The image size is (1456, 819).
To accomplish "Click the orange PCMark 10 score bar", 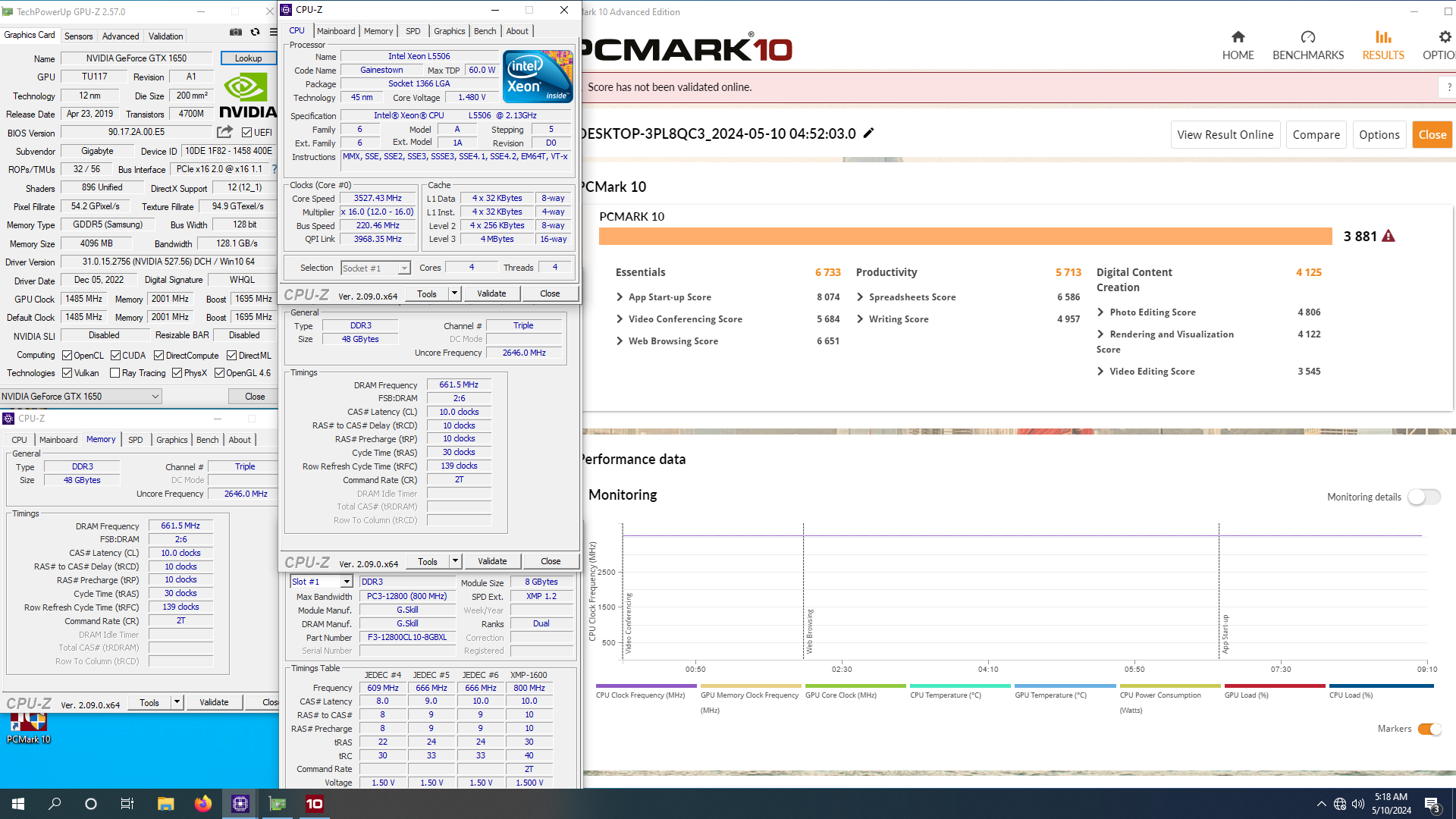I will pyautogui.click(x=965, y=236).
